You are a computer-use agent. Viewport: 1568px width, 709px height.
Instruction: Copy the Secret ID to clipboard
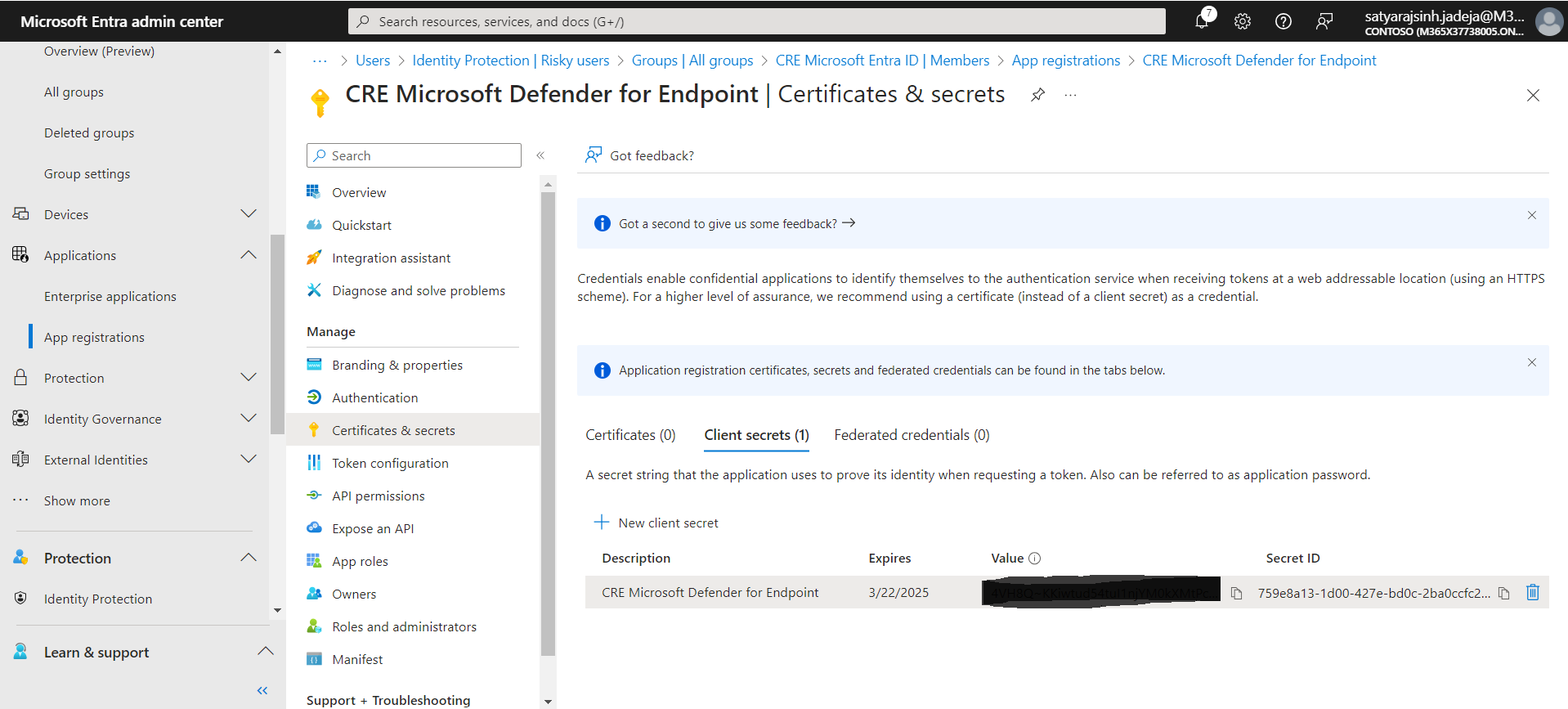pos(1504,594)
